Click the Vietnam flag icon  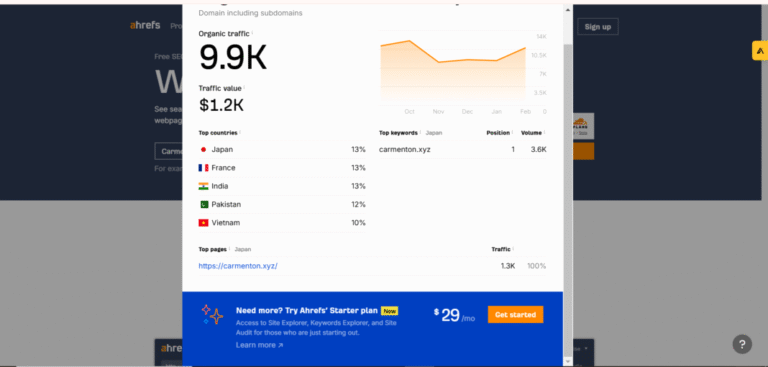pos(203,222)
